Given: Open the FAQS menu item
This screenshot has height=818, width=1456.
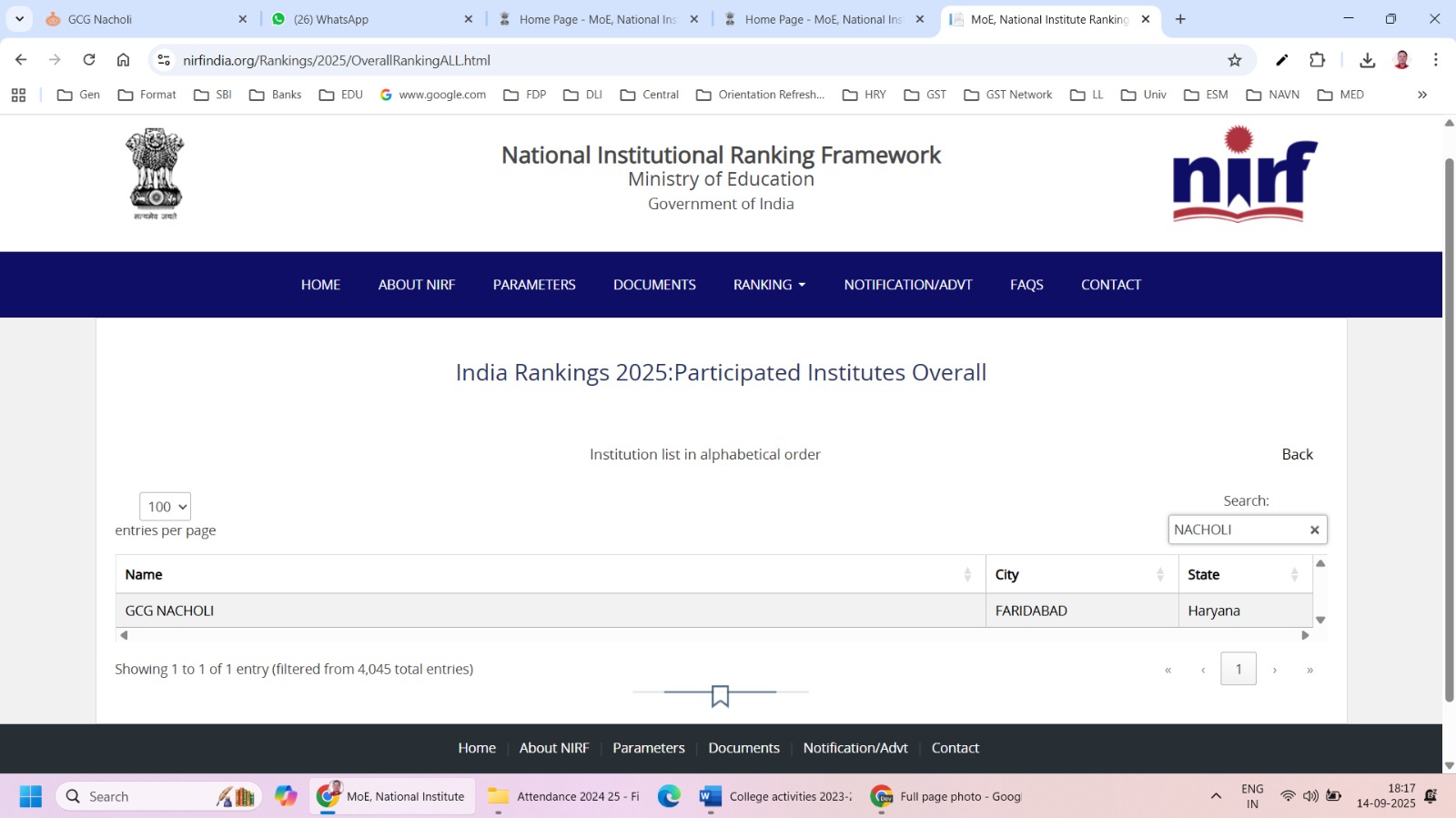Looking at the screenshot, I should 1026,285.
